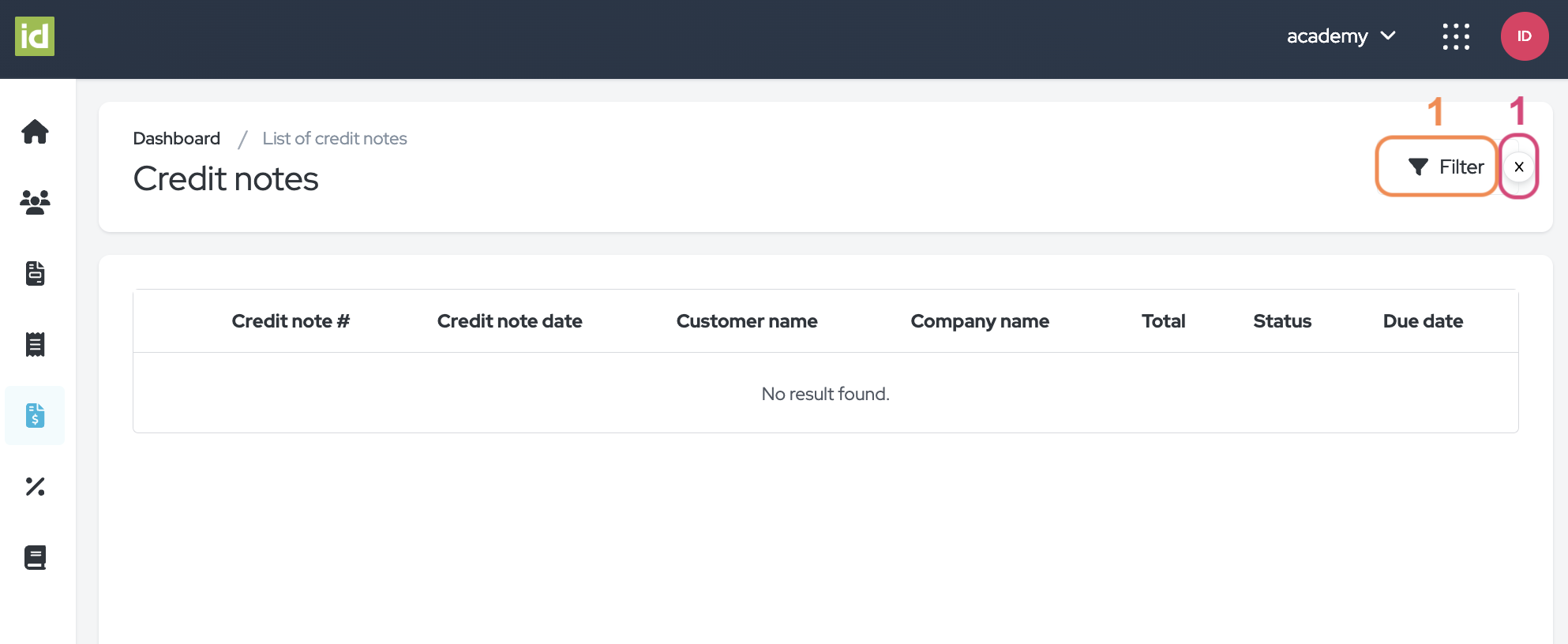Viewport: 1568px width, 644px height.
Task: Open the nine-dot apps grid menu
Action: coord(1456,36)
